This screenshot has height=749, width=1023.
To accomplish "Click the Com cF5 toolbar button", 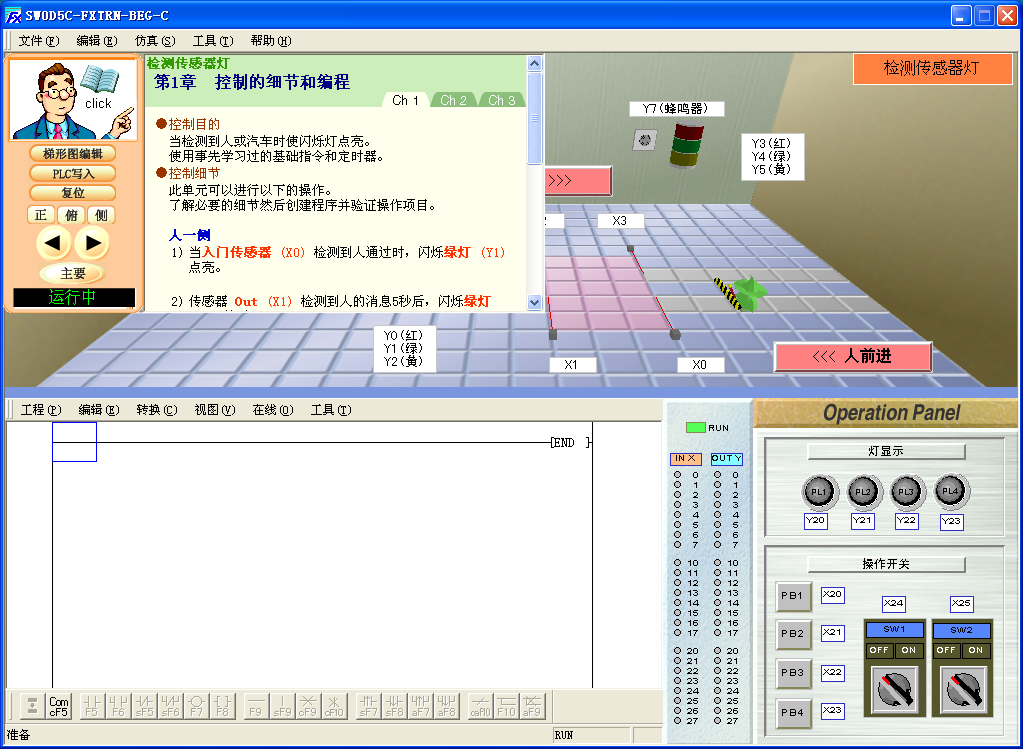I will (x=59, y=706).
